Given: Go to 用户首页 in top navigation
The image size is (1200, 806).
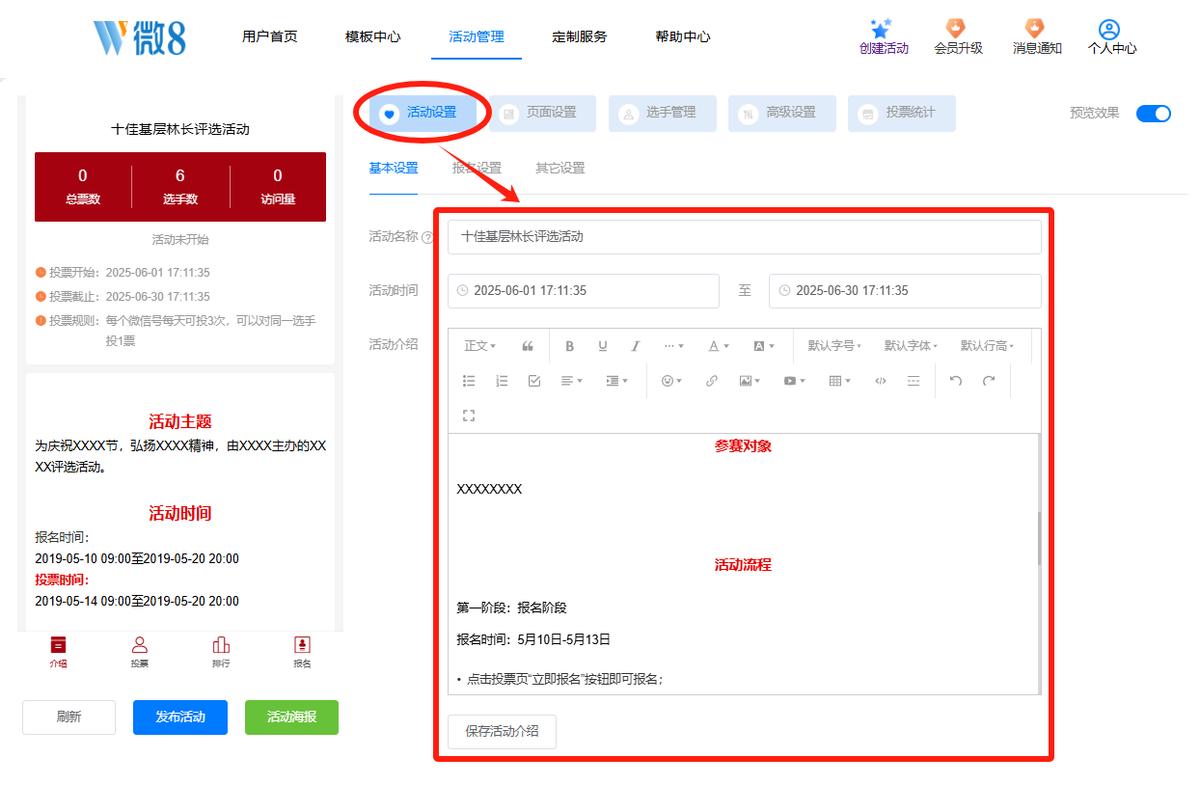Looking at the screenshot, I should 270,37.
